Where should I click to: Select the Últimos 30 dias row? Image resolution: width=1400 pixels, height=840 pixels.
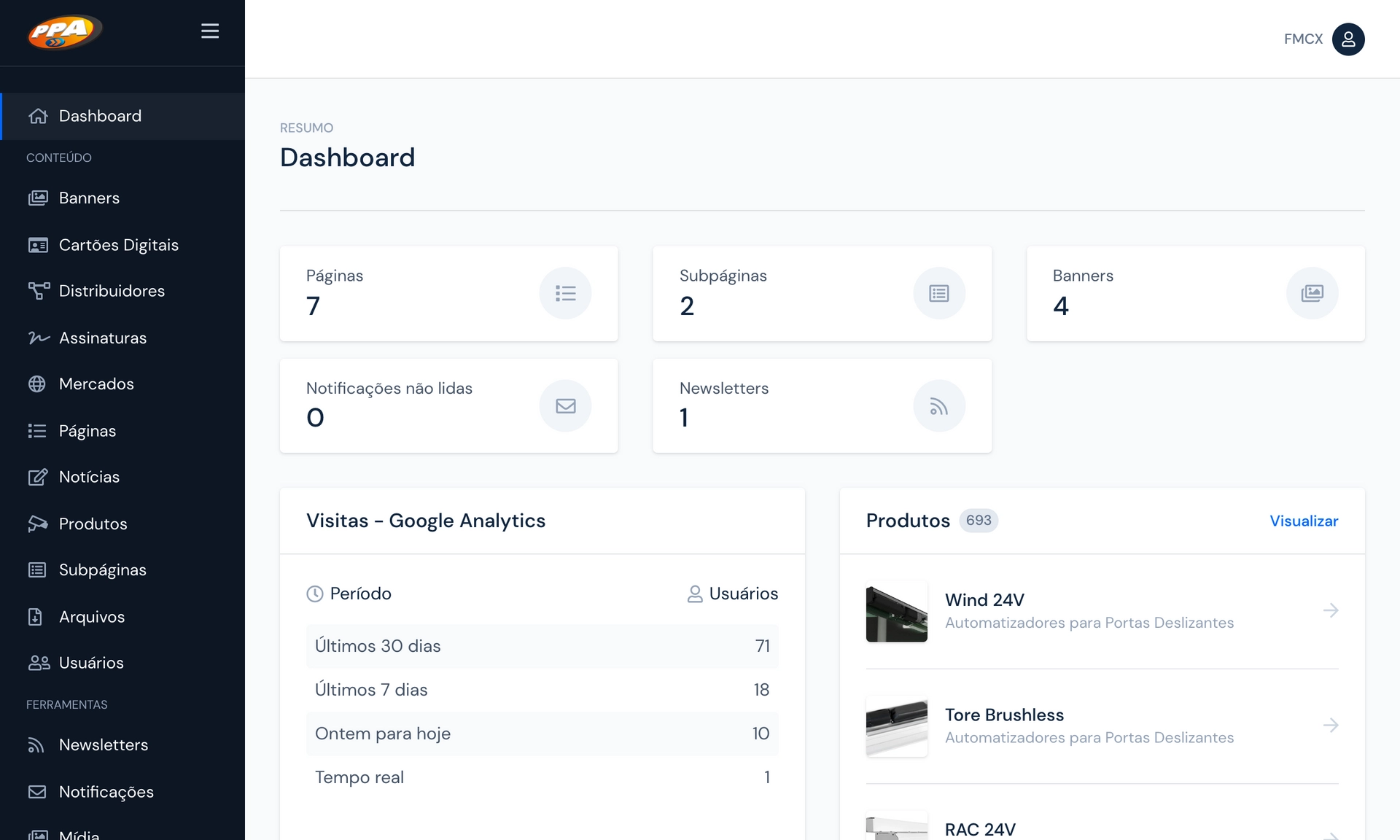pos(542,646)
